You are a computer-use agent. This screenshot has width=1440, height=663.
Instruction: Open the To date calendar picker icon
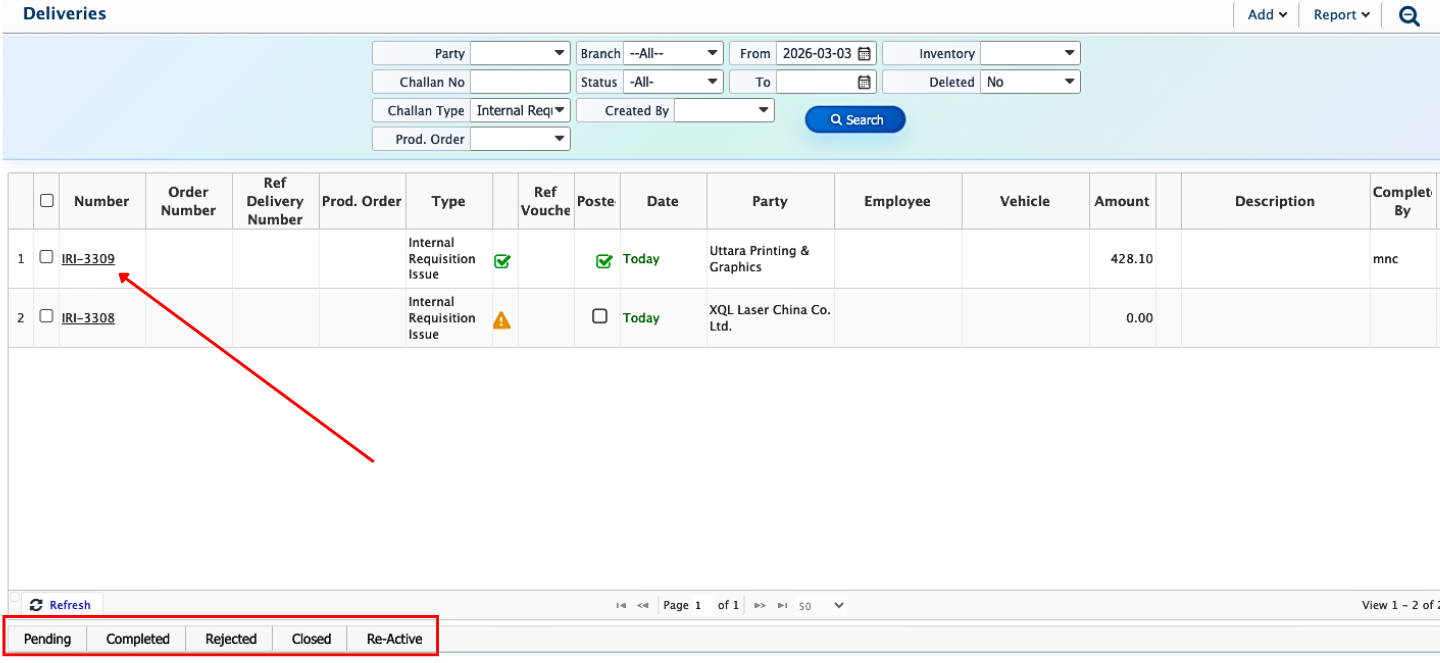pyautogui.click(x=864, y=82)
